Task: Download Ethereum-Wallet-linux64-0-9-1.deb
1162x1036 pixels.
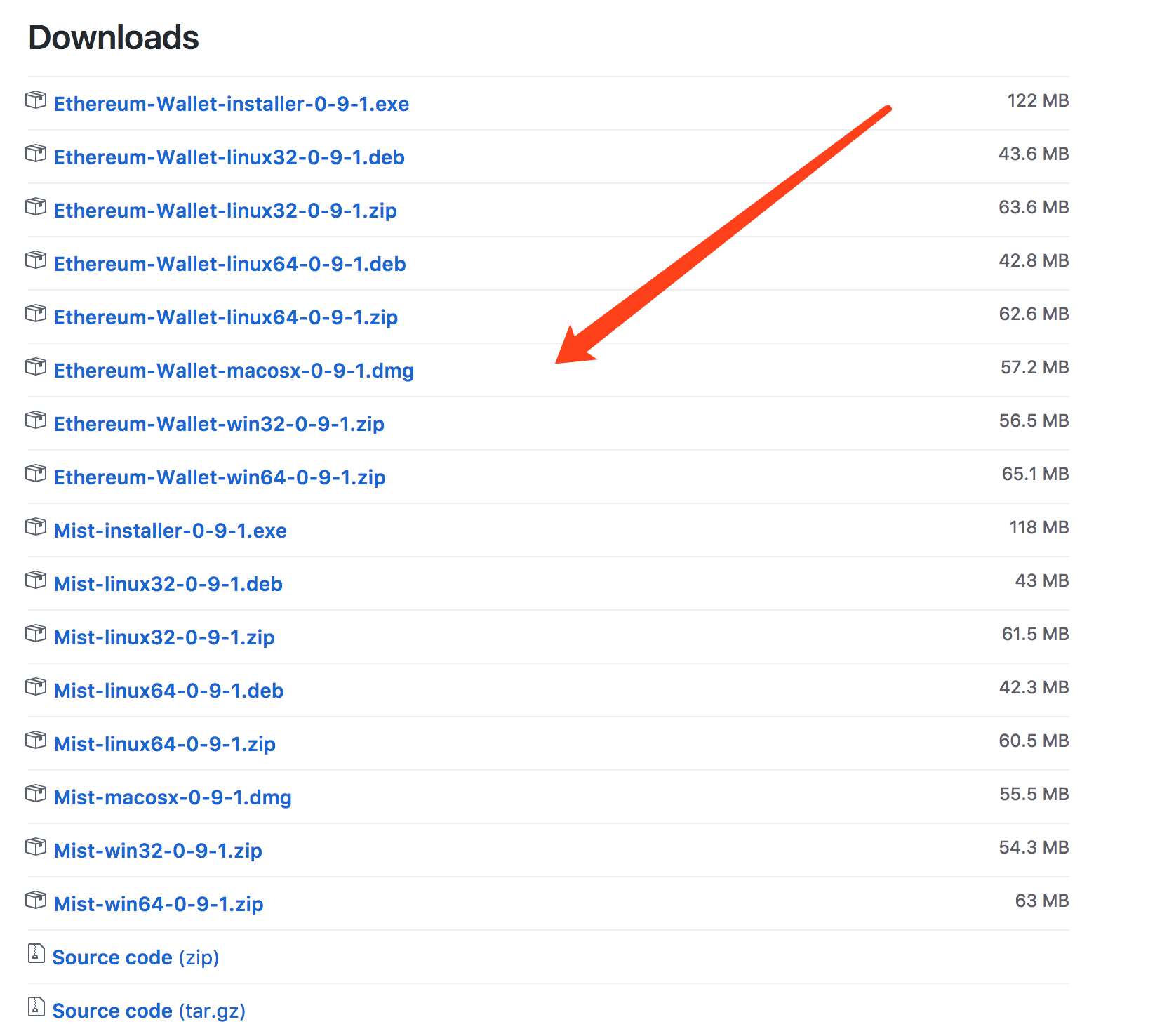Action: coord(230,264)
